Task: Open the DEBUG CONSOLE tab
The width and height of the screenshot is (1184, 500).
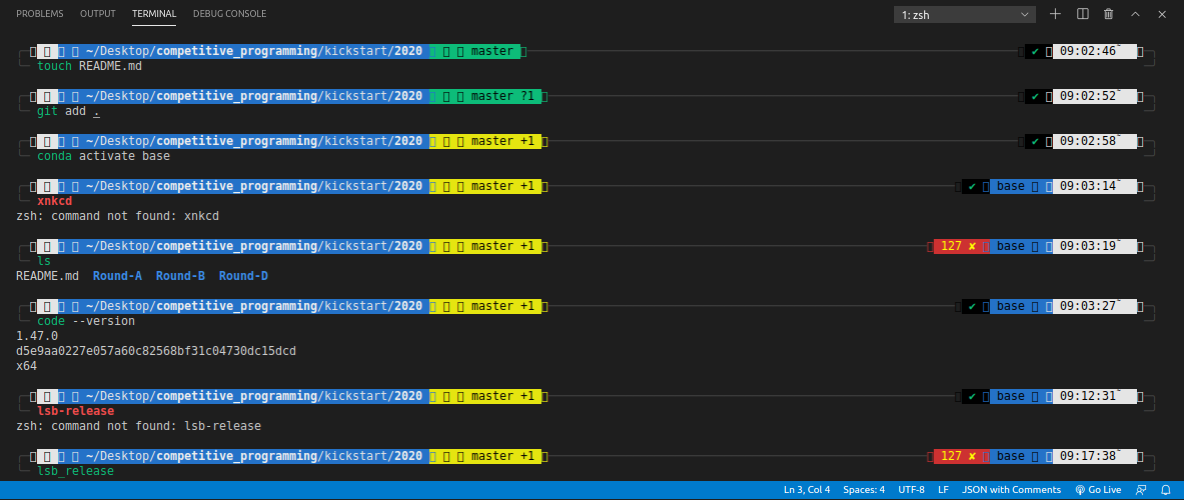Action: (x=230, y=14)
